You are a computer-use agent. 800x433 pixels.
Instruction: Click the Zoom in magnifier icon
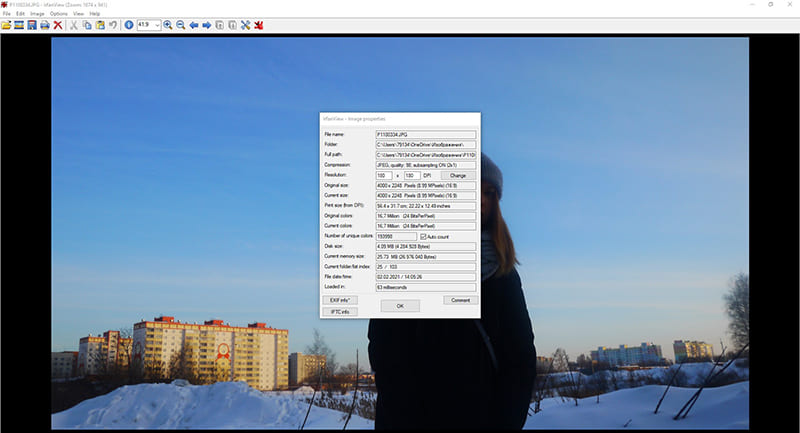pyautogui.click(x=167, y=25)
